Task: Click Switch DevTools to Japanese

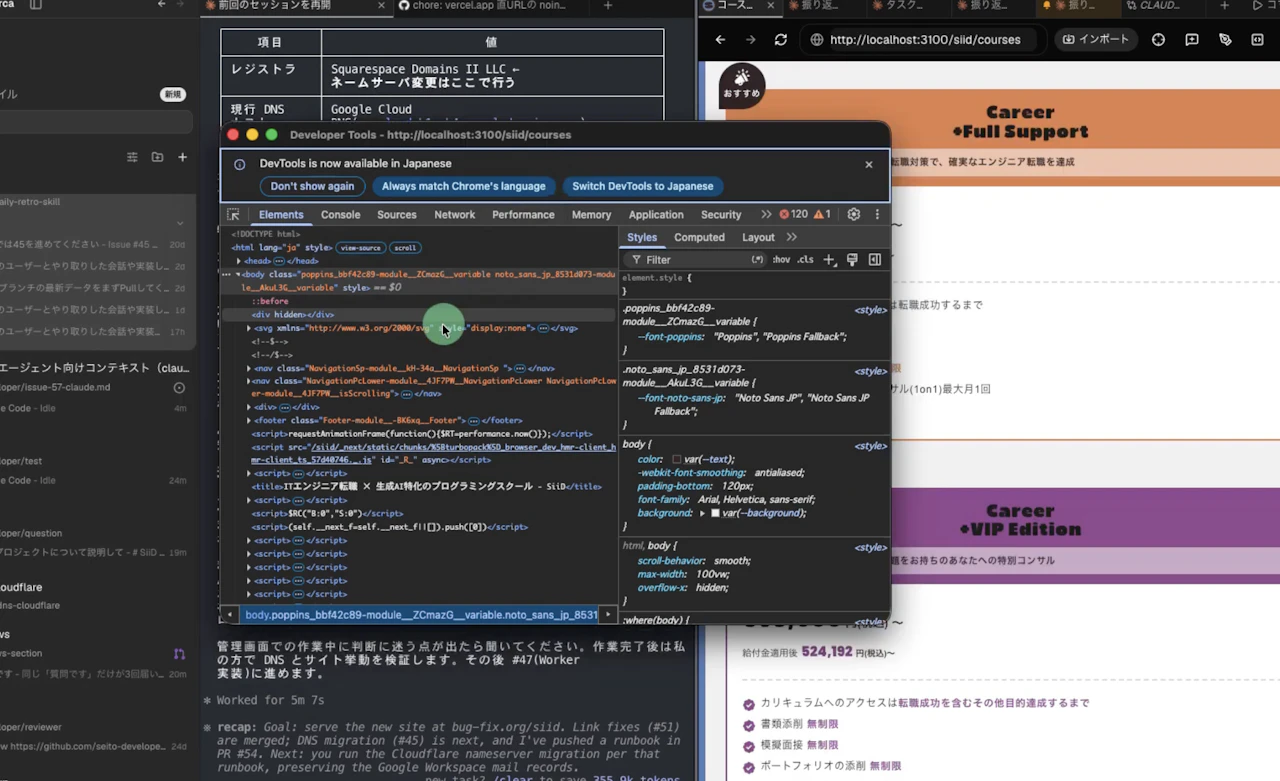Action: coord(643,186)
